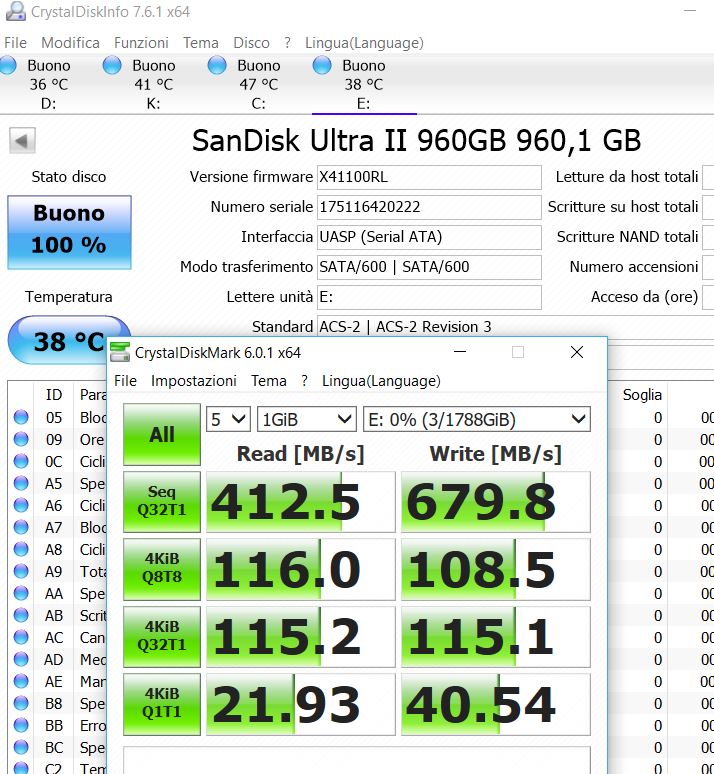
Task: Click the 4KiB Q1T1 write result 40.54
Action: pos(496,704)
